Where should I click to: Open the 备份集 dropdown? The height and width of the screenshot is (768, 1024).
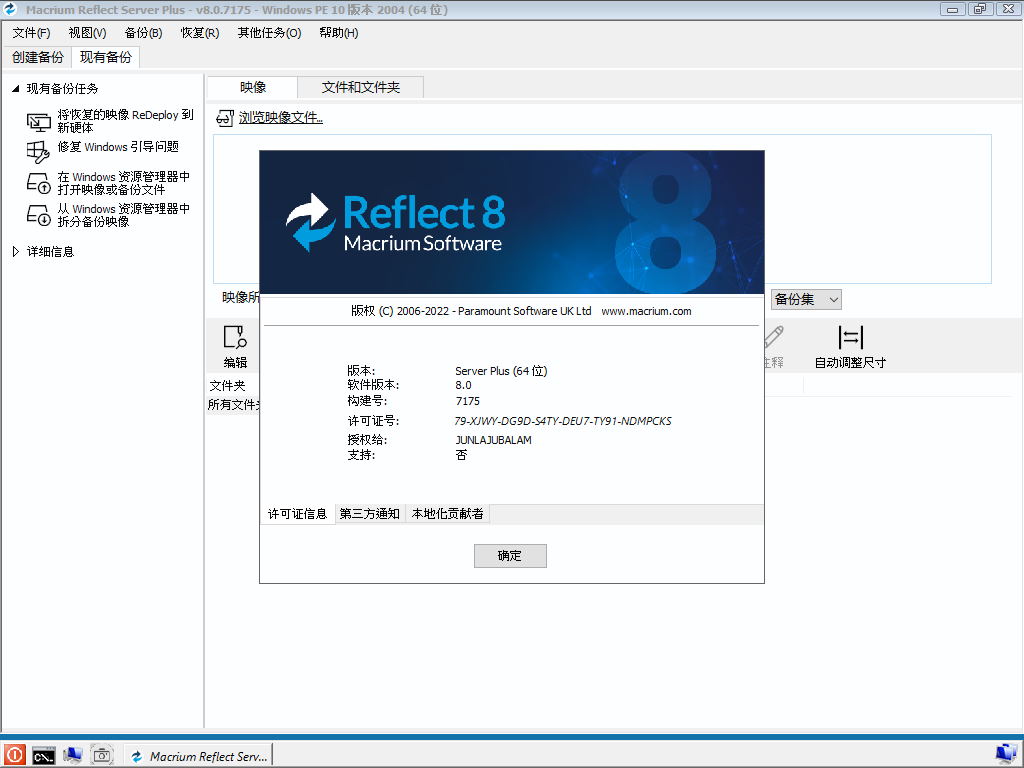[x=806, y=299]
